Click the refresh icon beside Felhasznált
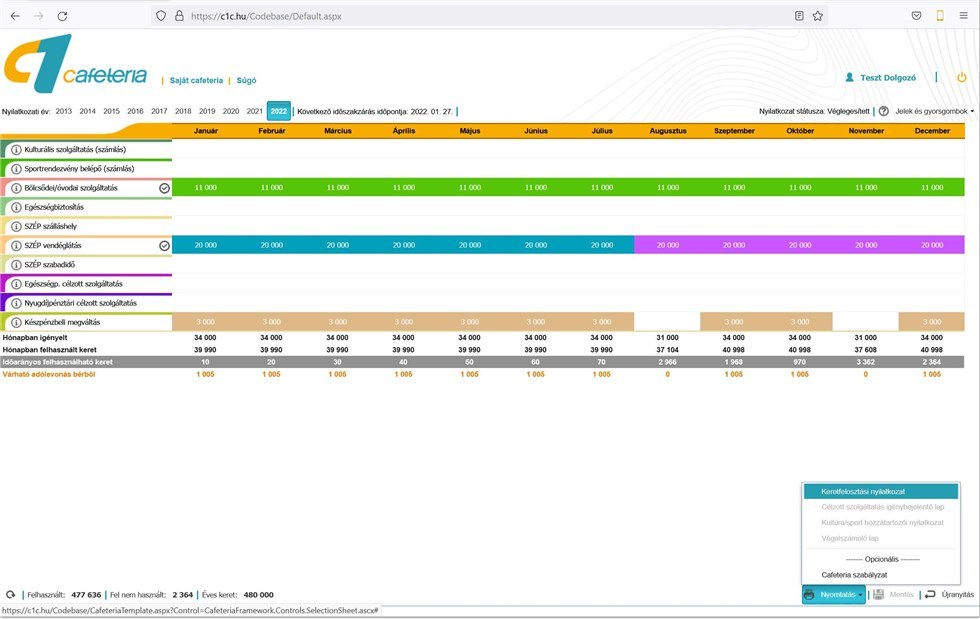 [11, 595]
